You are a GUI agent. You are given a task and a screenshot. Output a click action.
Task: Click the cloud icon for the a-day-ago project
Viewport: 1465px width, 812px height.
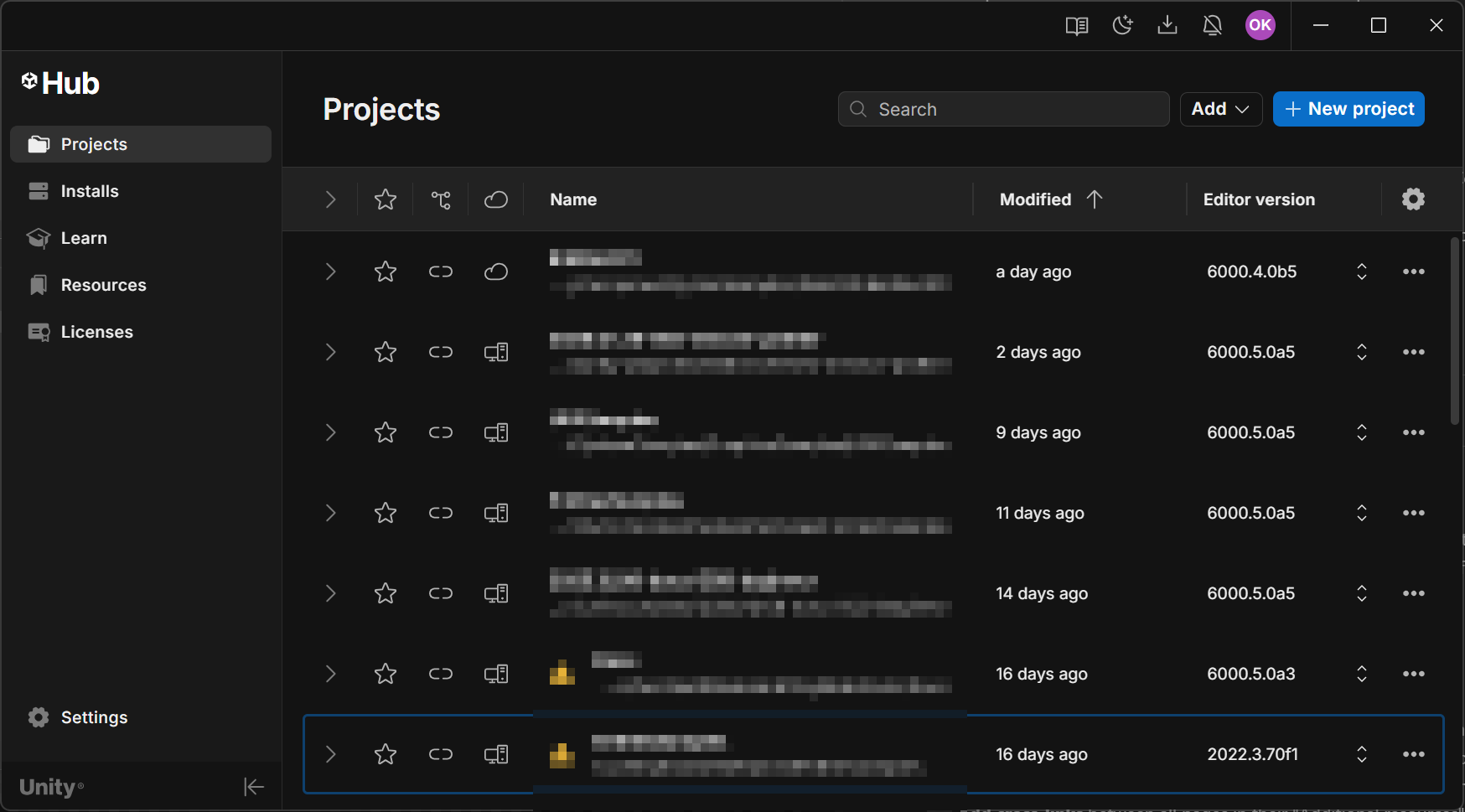pos(496,272)
